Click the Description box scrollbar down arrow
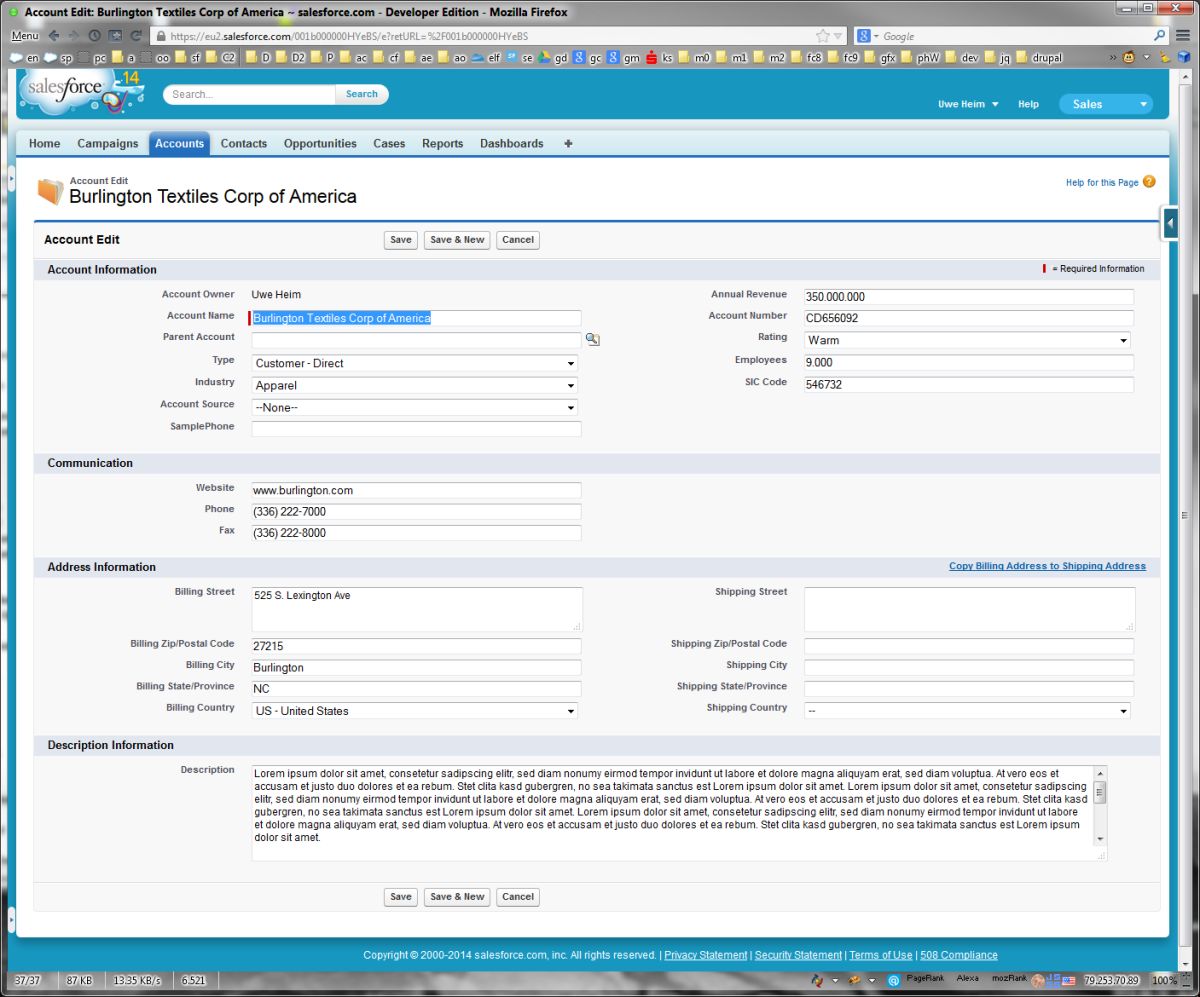The width and height of the screenshot is (1200, 997). 1100,839
